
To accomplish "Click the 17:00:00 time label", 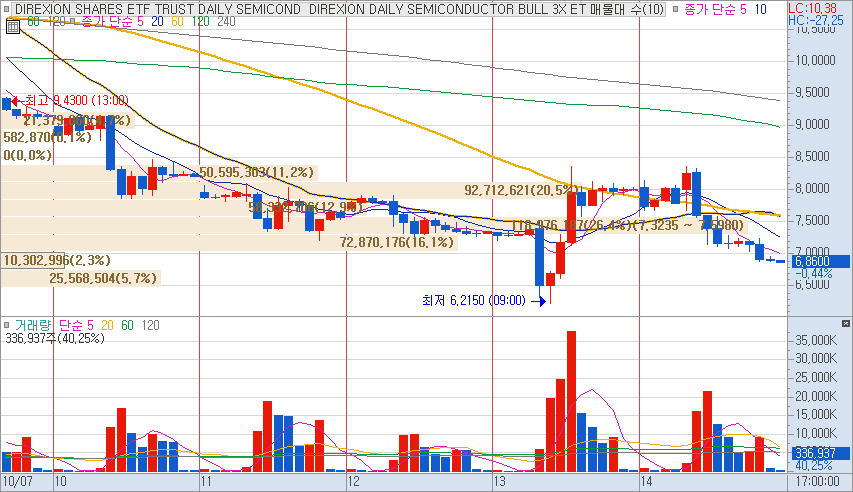I will (817, 482).
